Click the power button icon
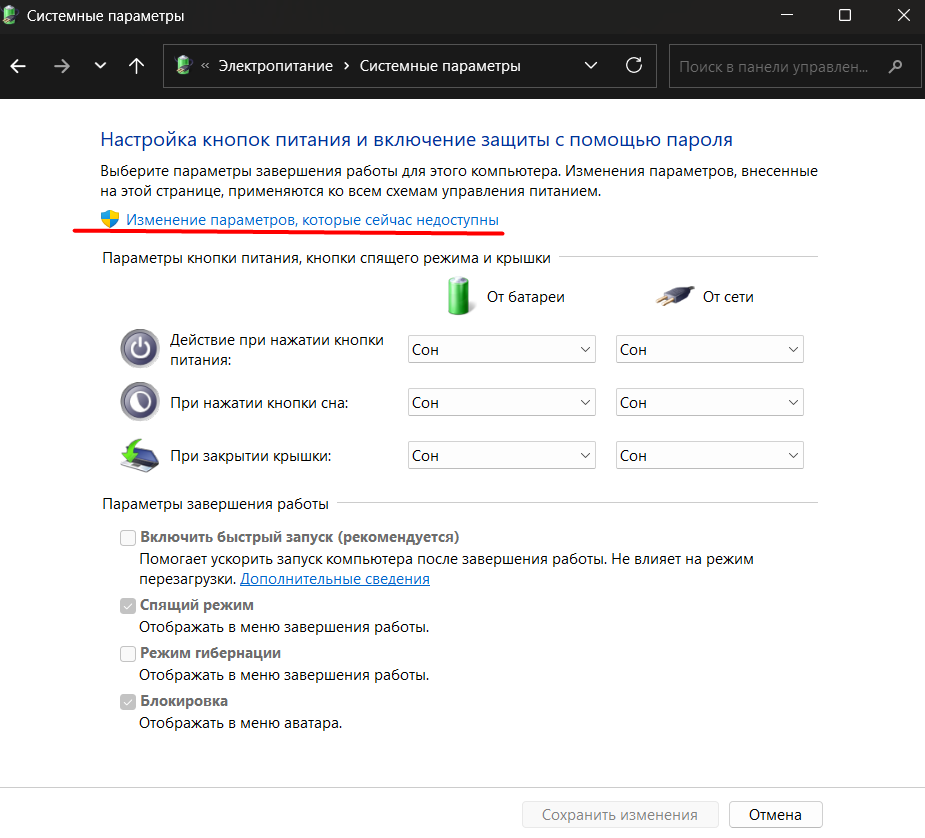This screenshot has width=925, height=838. tap(140, 349)
